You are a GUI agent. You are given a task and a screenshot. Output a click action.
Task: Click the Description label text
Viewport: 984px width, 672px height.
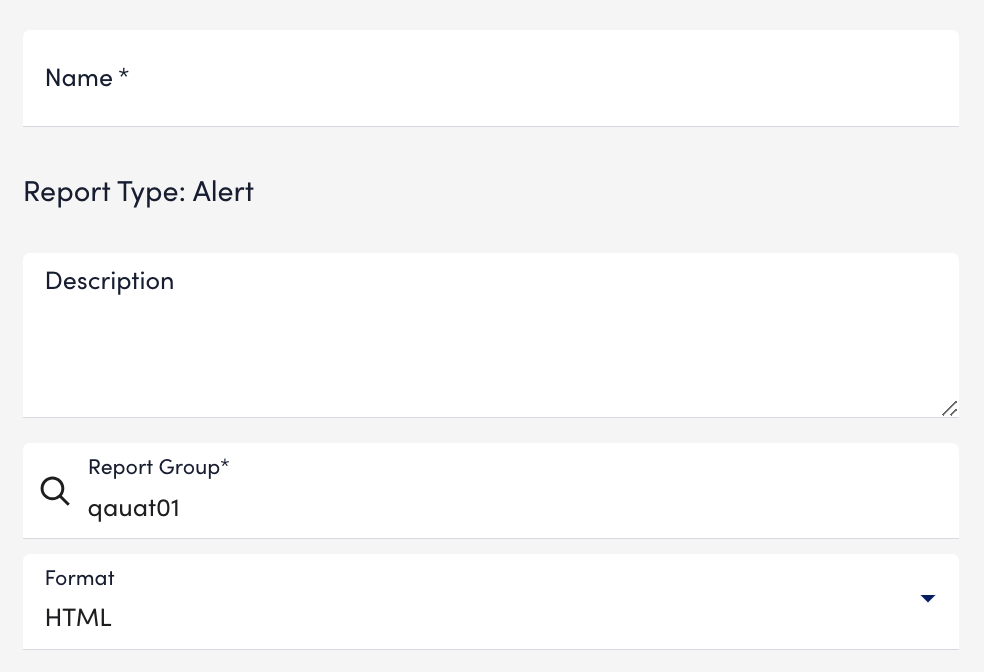pyautogui.click(x=109, y=281)
